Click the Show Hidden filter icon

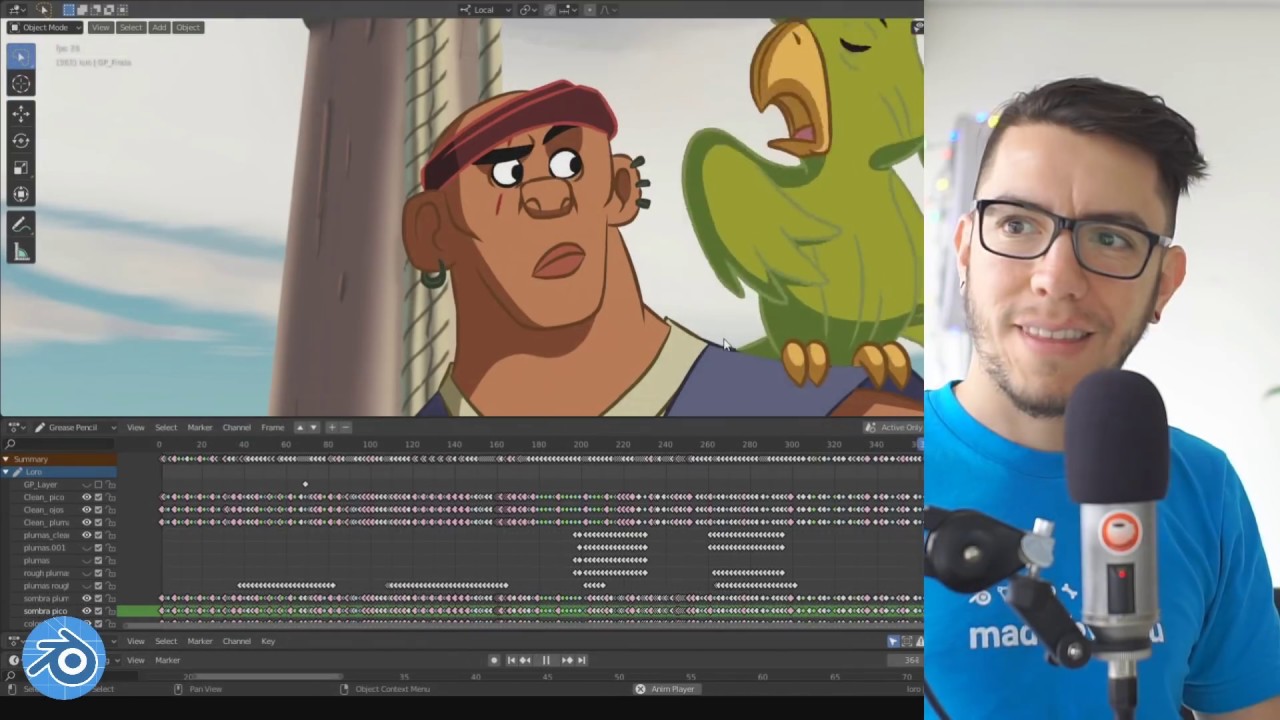(x=906, y=642)
